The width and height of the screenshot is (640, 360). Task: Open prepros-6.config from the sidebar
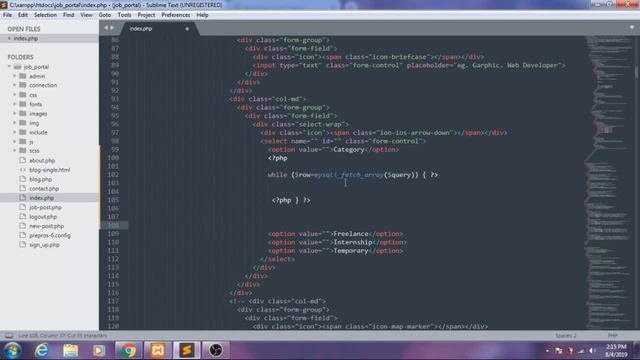50,236
